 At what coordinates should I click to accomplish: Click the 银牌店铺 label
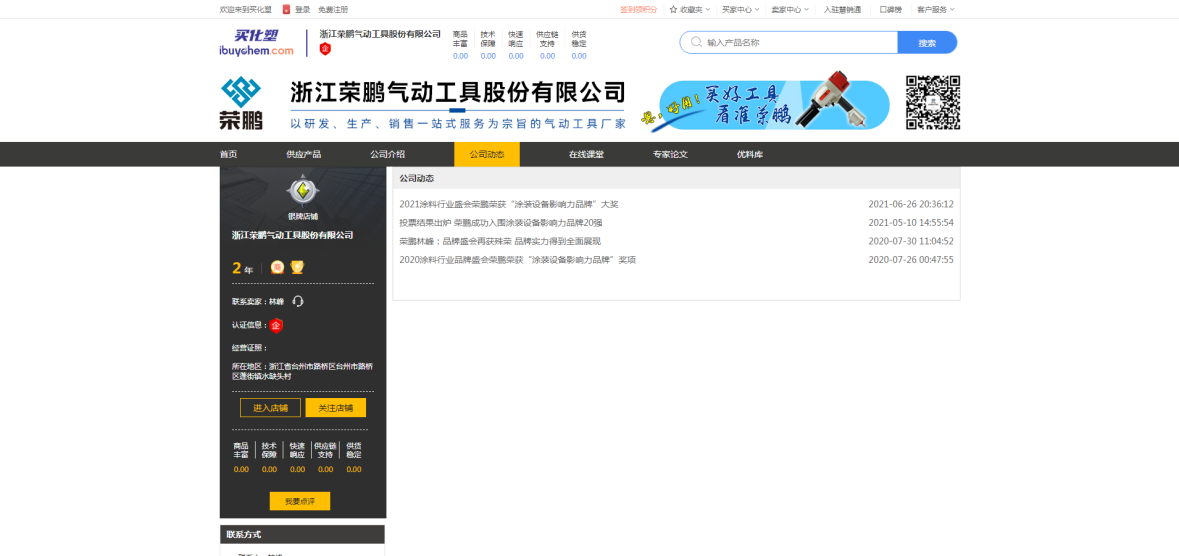302,217
